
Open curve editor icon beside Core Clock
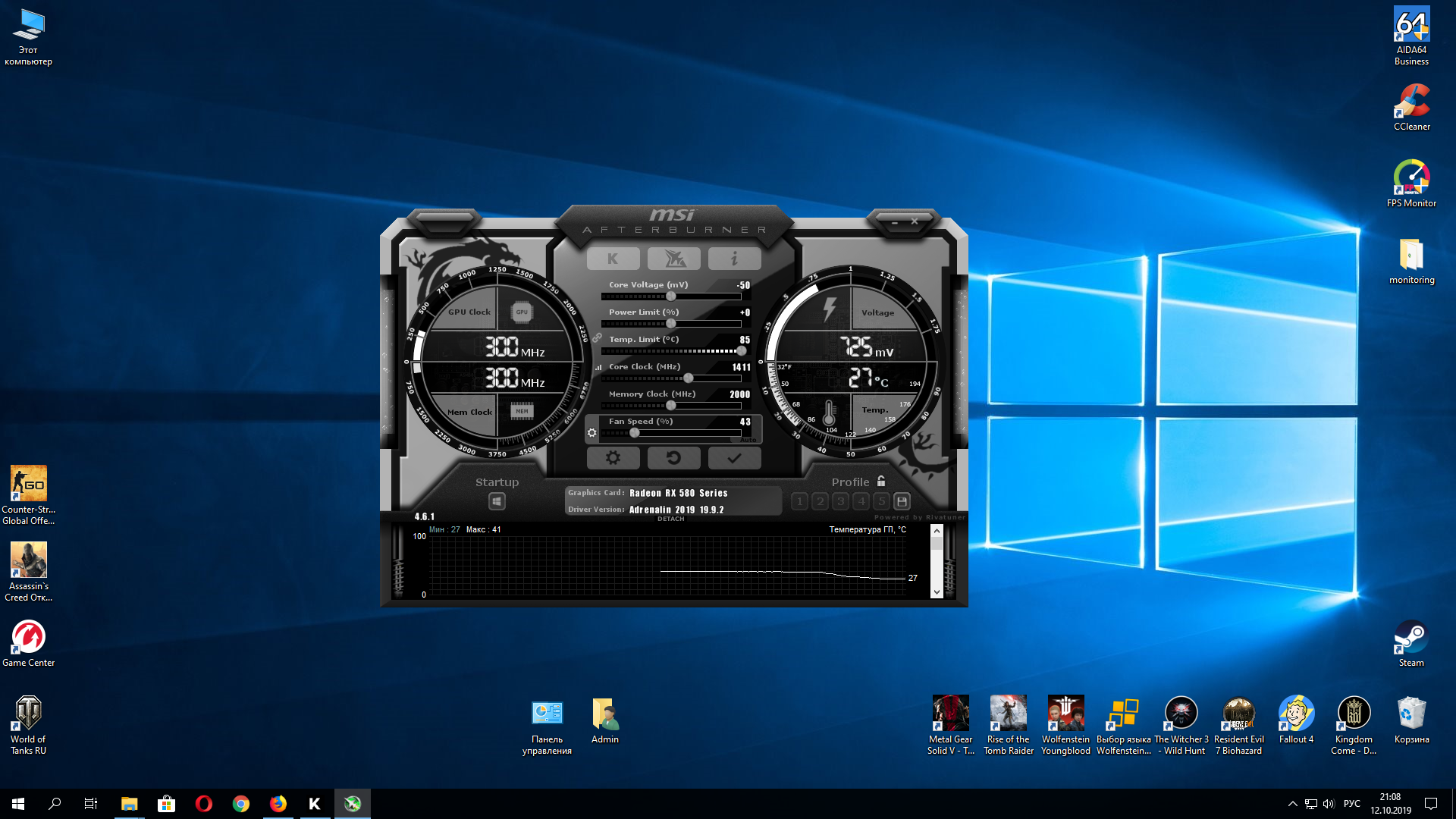click(x=598, y=367)
